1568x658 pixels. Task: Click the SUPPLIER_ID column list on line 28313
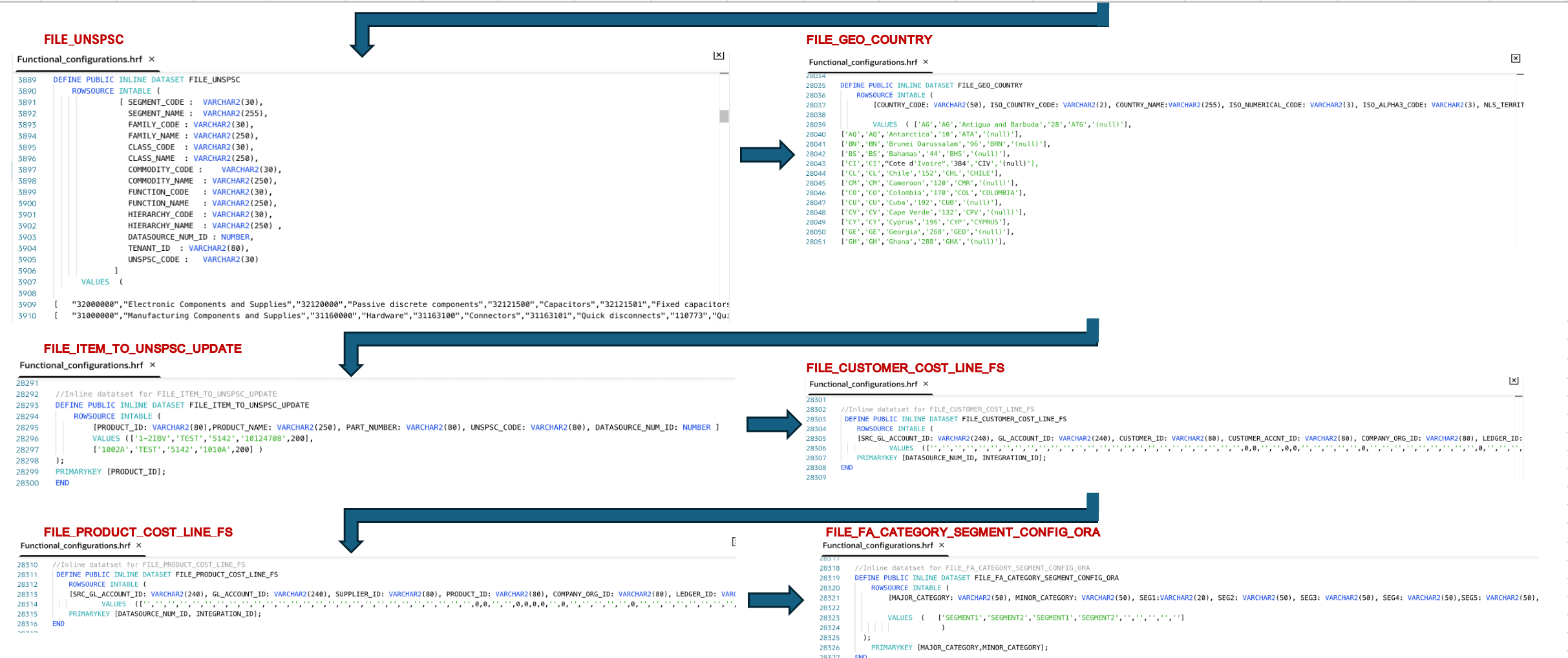click(x=402, y=594)
